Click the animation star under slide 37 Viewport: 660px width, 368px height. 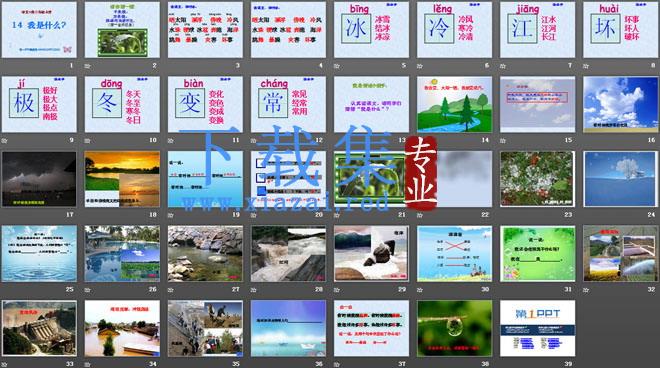click(x=337, y=364)
